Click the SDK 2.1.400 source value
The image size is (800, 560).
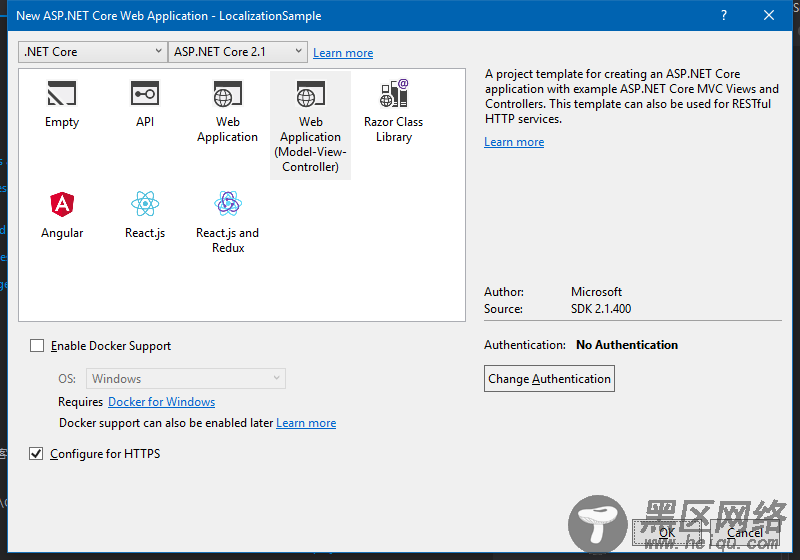(x=601, y=309)
